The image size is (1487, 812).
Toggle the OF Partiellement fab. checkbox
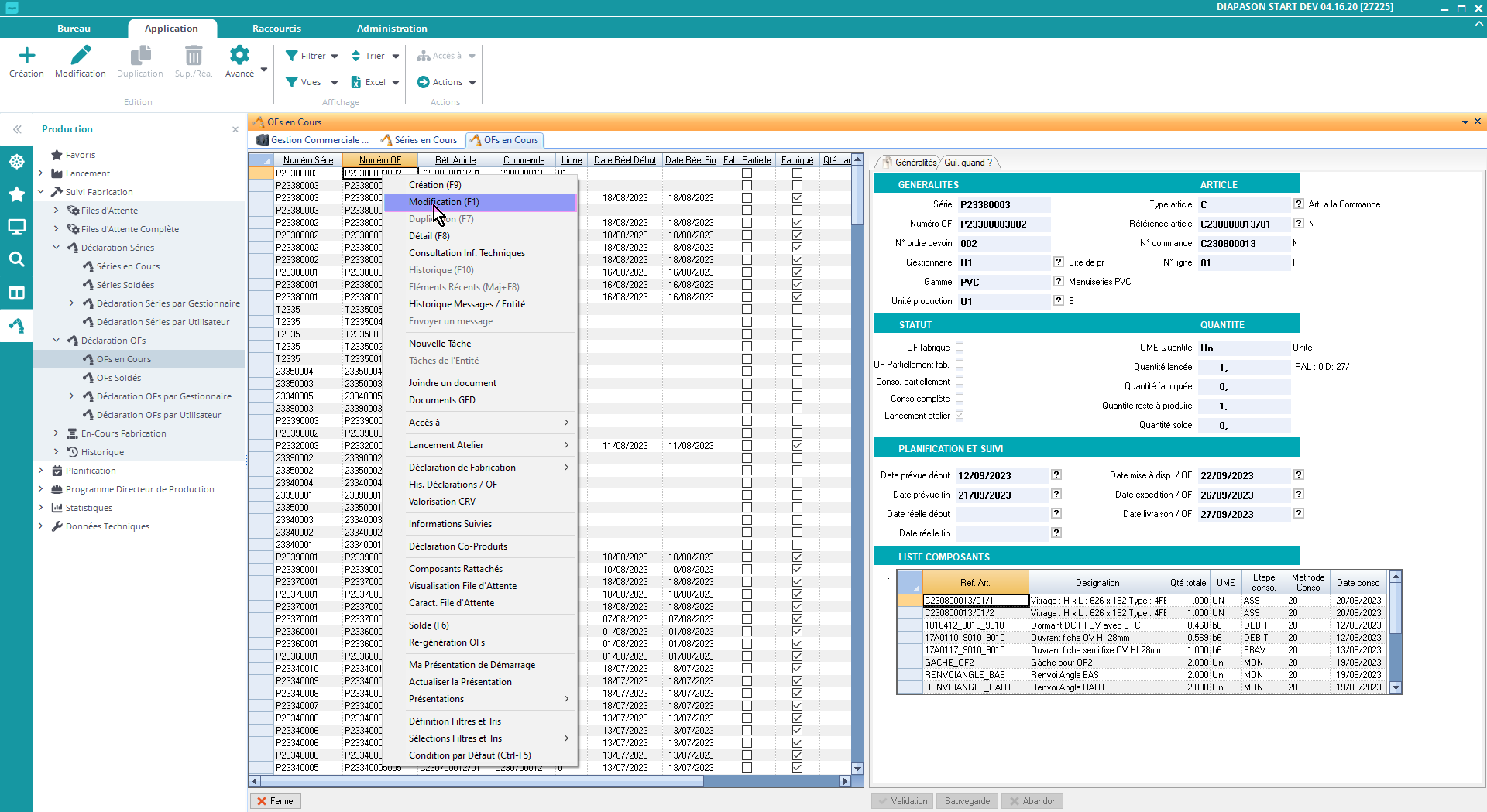pyautogui.click(x=960, y=365)
